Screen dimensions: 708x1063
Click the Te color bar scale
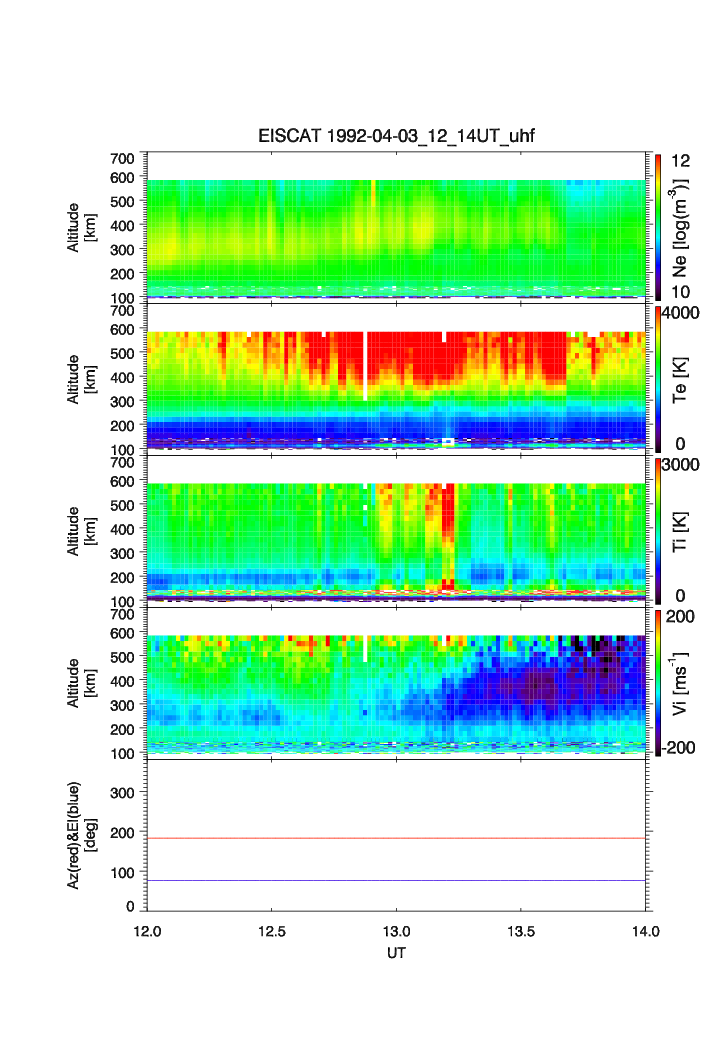(x=658, y=379)
